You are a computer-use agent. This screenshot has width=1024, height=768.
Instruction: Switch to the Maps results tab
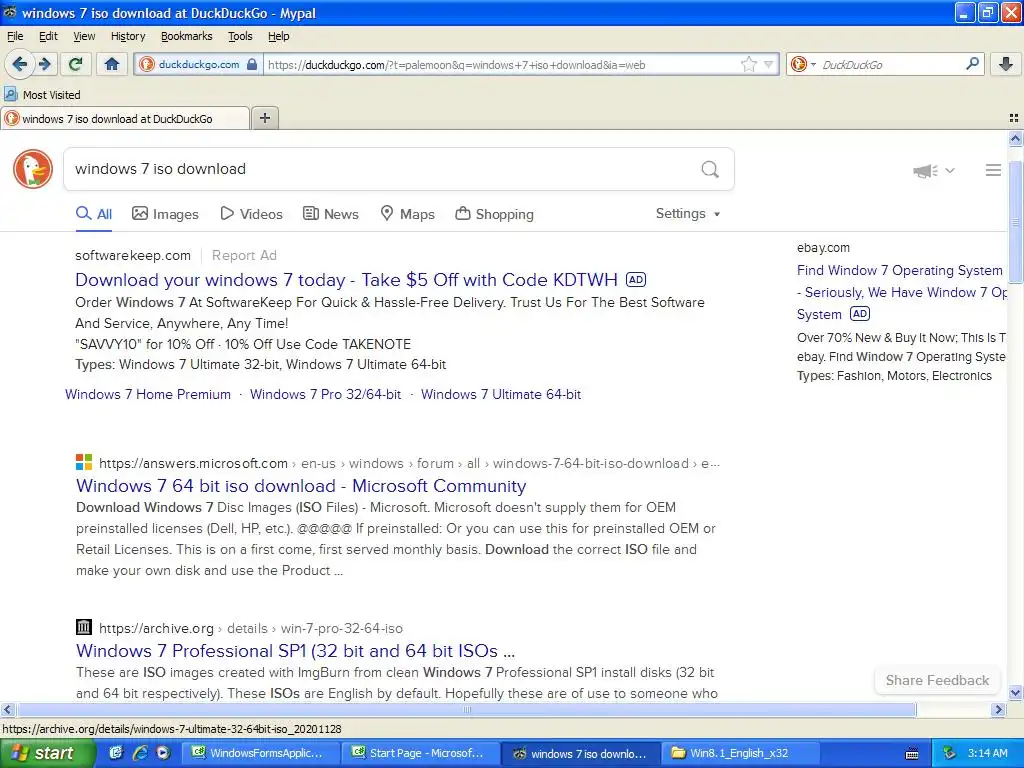[x=408, y=214]
